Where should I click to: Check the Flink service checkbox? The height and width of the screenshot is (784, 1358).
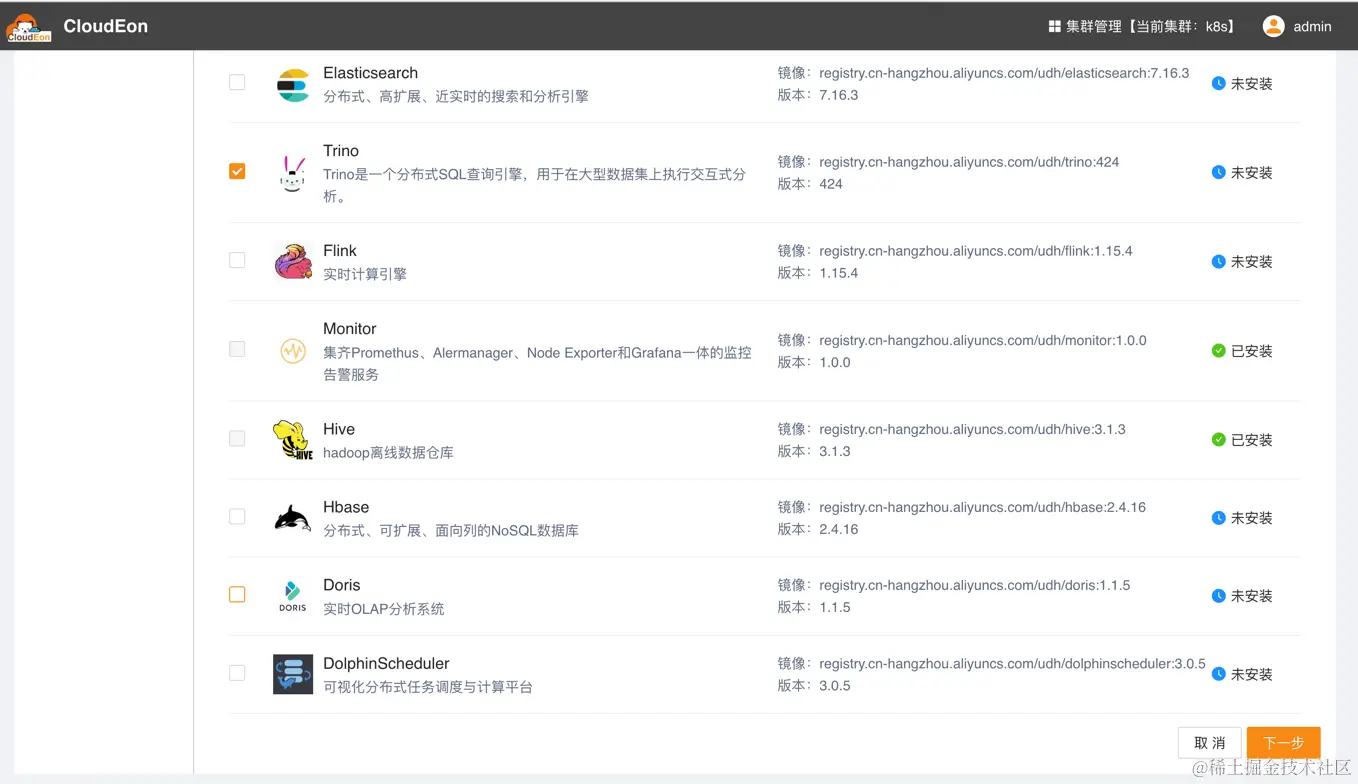[x=237, y=260]
